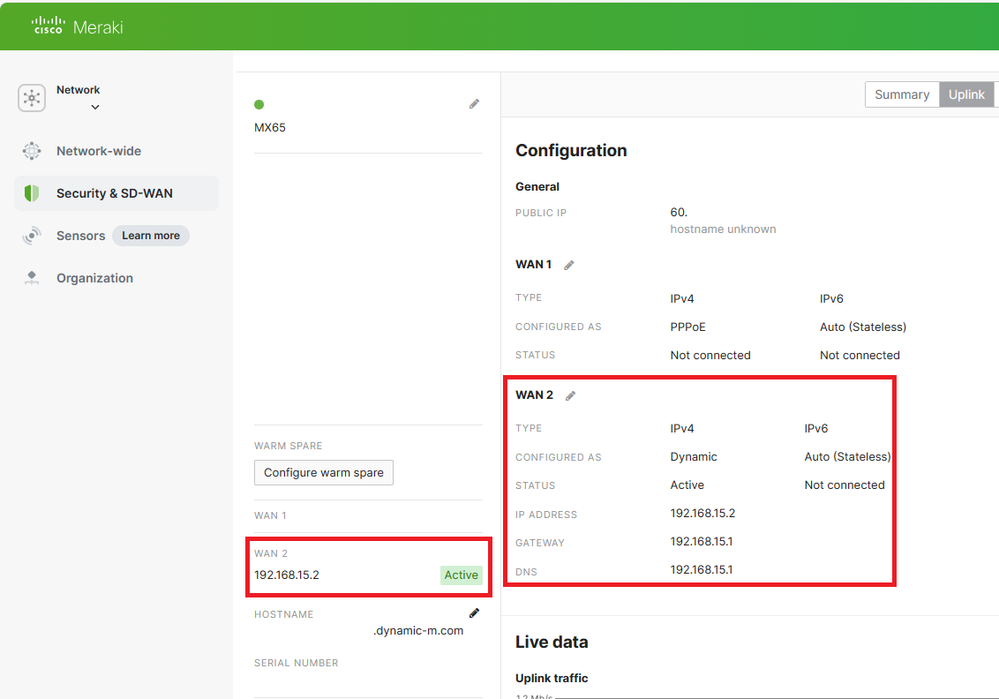Click Learn more next to Sensors

click(x=151, y=236)
